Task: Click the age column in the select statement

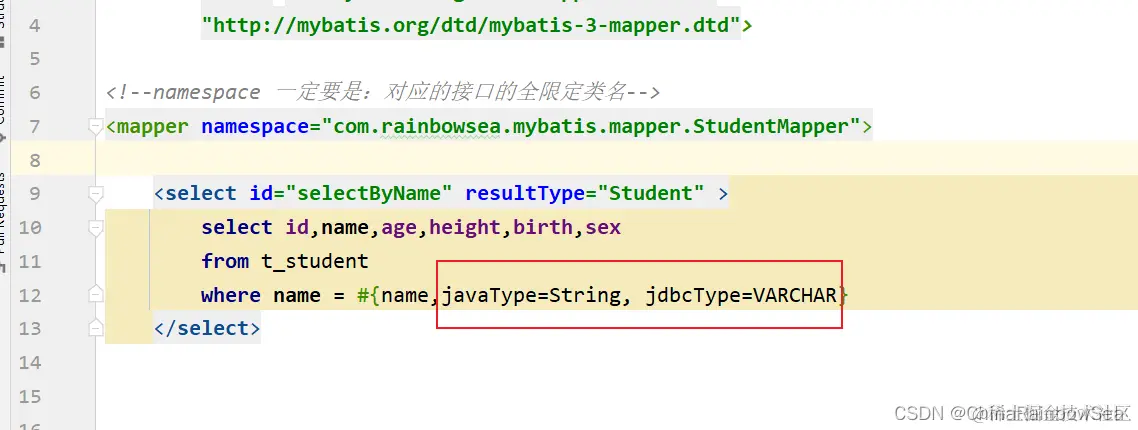Action: (398, 228)
